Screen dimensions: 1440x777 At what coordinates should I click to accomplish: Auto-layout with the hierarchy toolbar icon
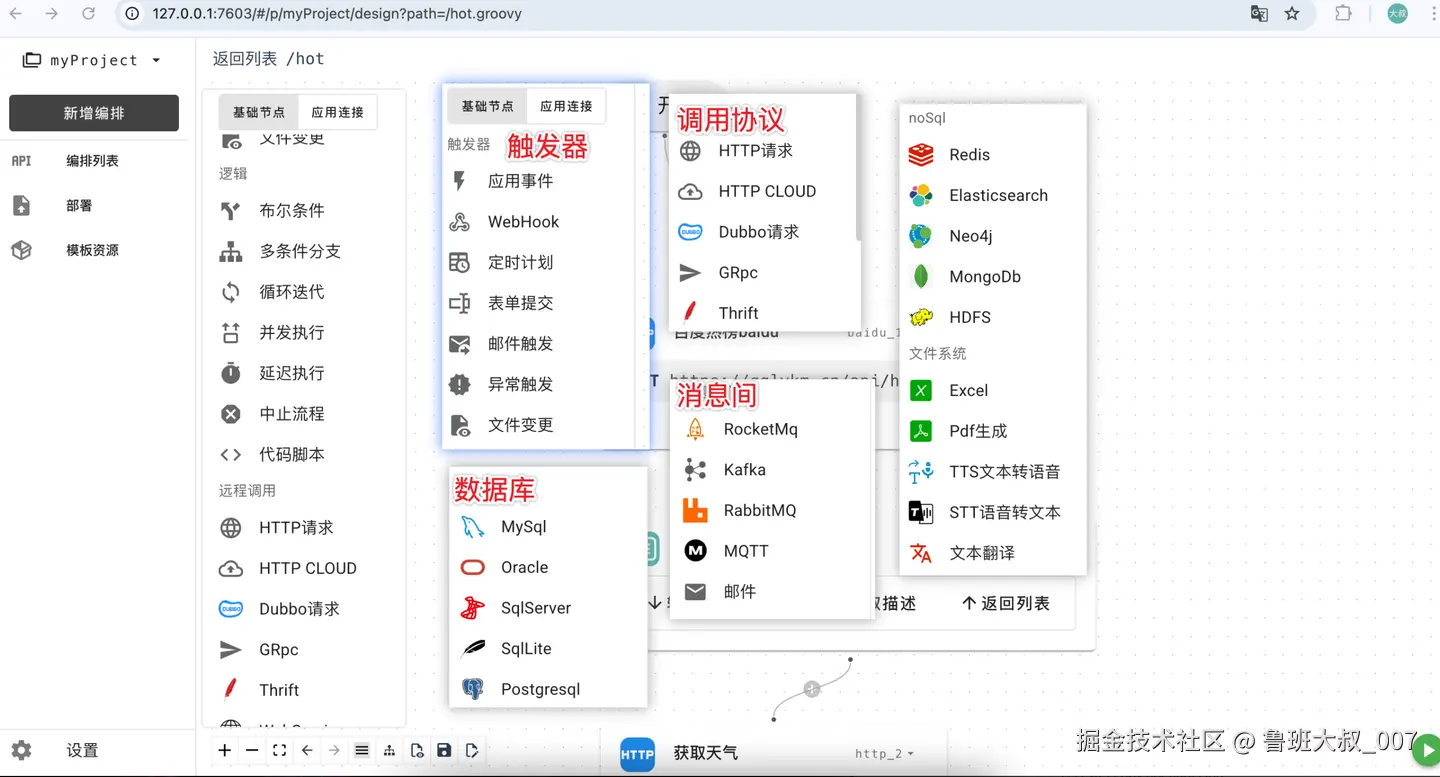(x=389, y=751)
